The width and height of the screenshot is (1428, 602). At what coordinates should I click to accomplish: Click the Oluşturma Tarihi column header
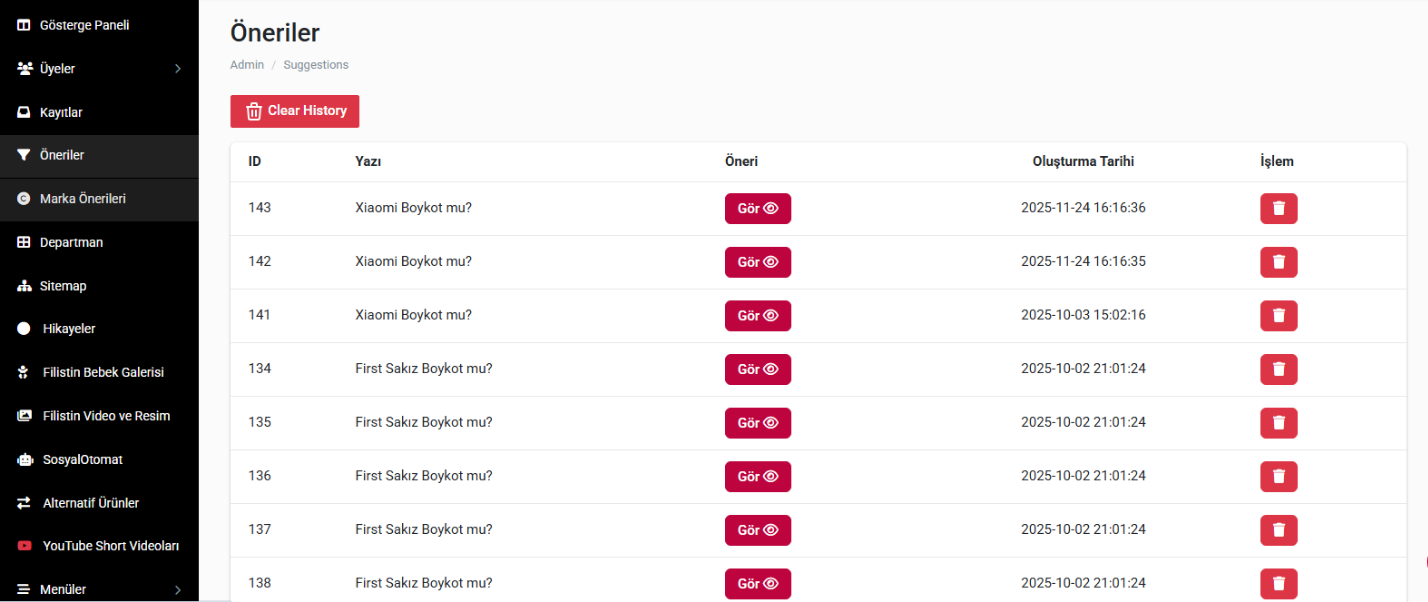1083,161
